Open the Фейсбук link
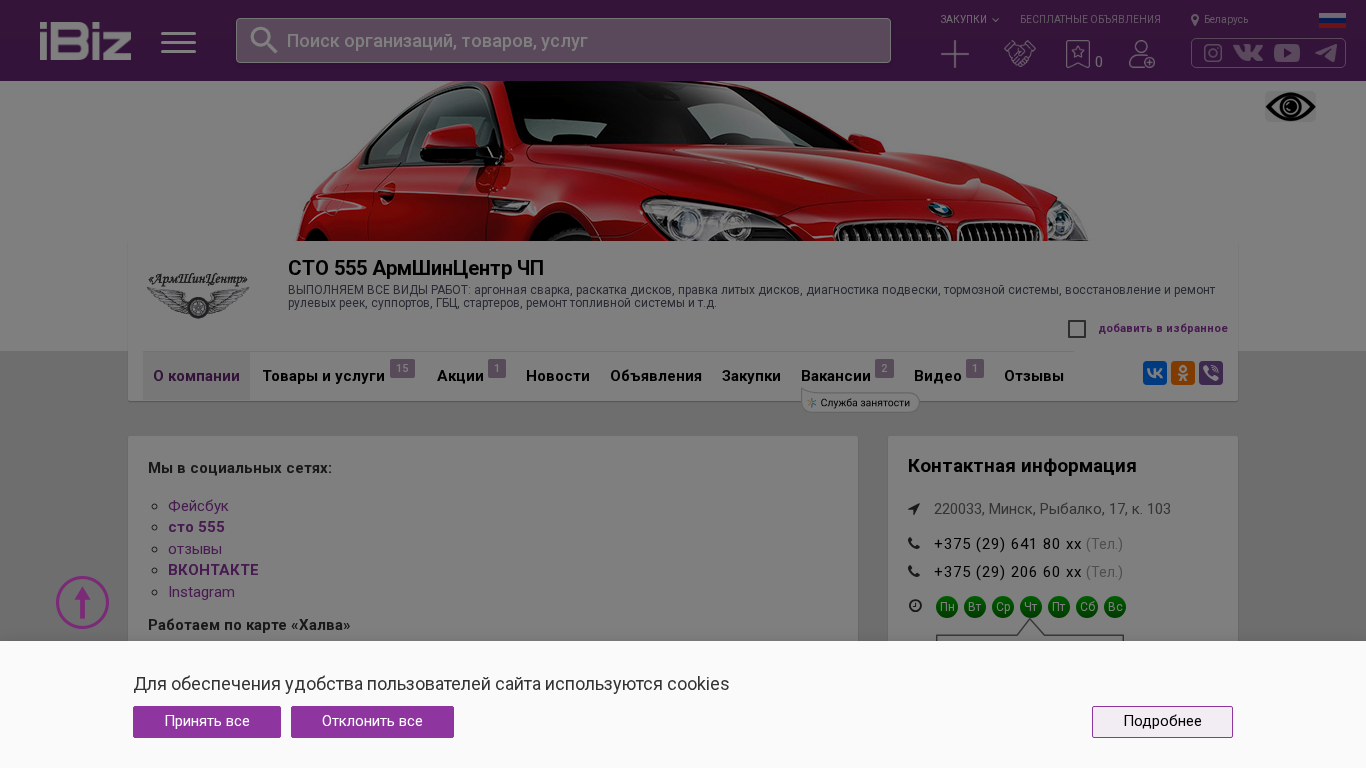The height and width of the screenshot is (768, 1366). 198,506
